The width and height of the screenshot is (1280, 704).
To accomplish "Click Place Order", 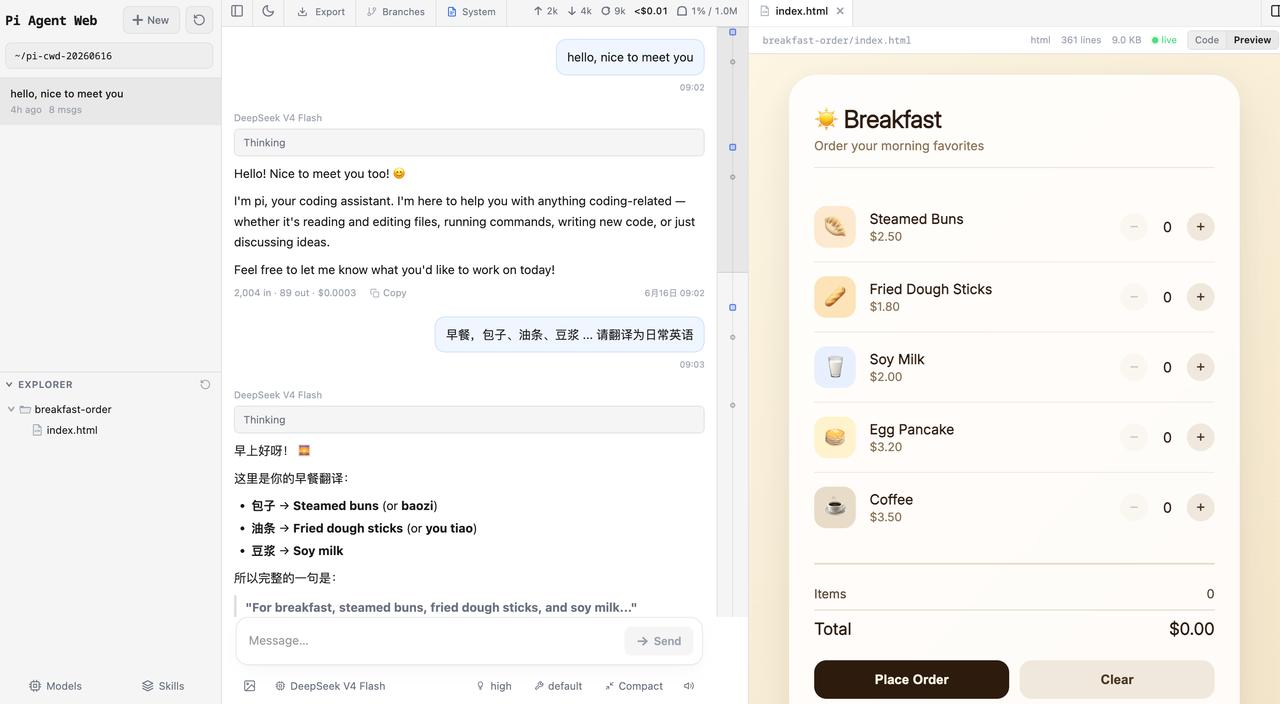I will click(x=911, y=679).
